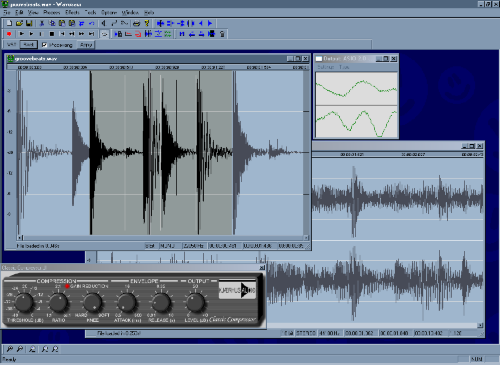The width and height of the screenshot is (500, 365).
Task: Click the Threshold knob on the compressor
Action: (x=24, y=303)
